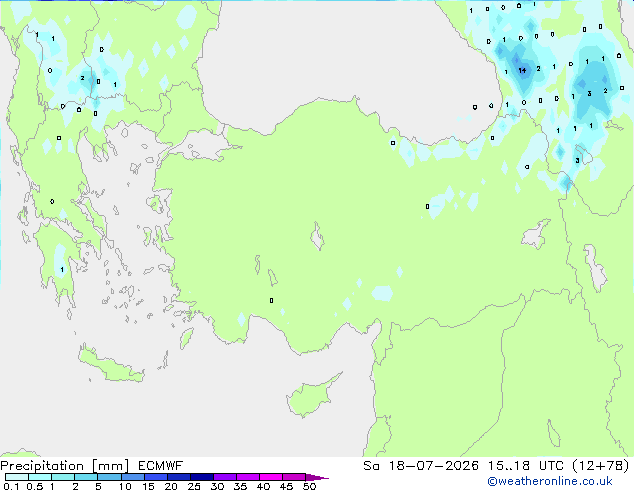The width and height of the screenshot is (634, 490).
Task: Click the Precipitation [mm] title label
Action: coord(65,466)
